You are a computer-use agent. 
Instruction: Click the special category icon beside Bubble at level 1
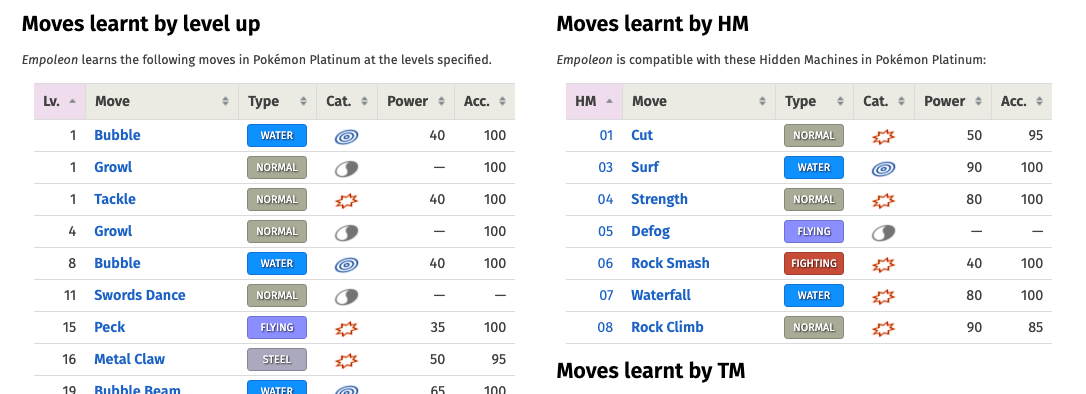tap(346, 136)
